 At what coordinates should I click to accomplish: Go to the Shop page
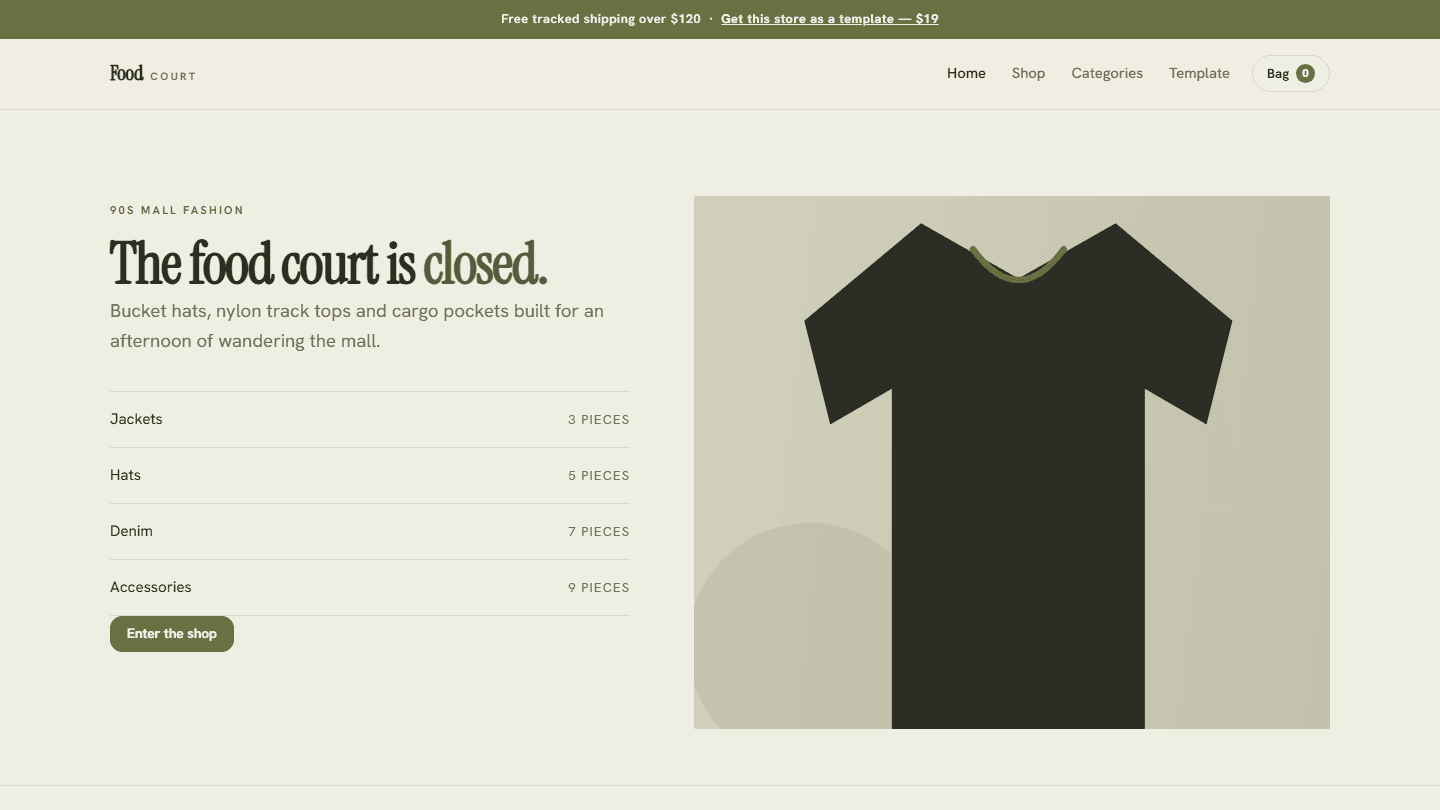coord(1028,73)
